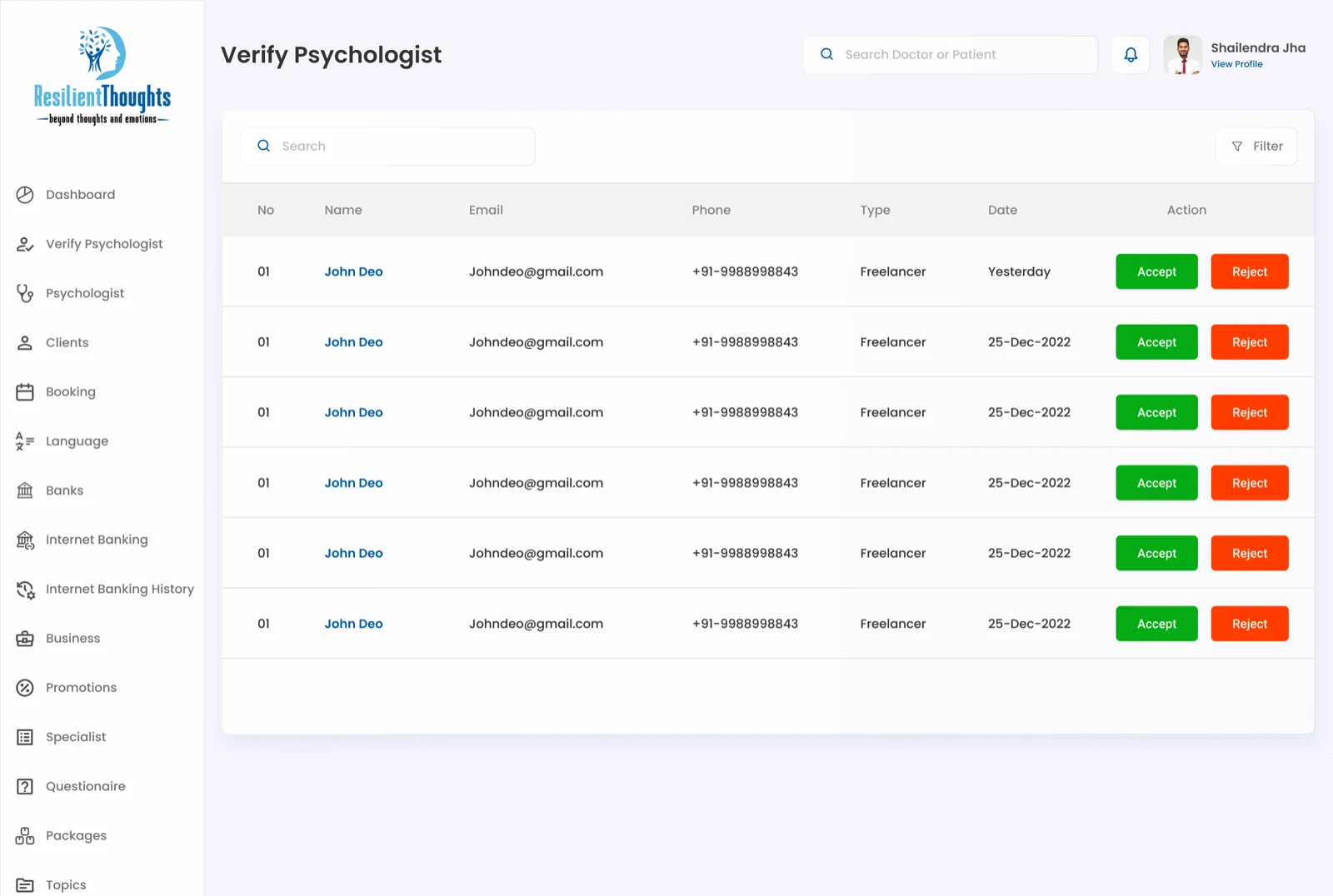Click the magnifier in table search box
Viewport: 1333px width, 896px height.
tap(263, 146)
